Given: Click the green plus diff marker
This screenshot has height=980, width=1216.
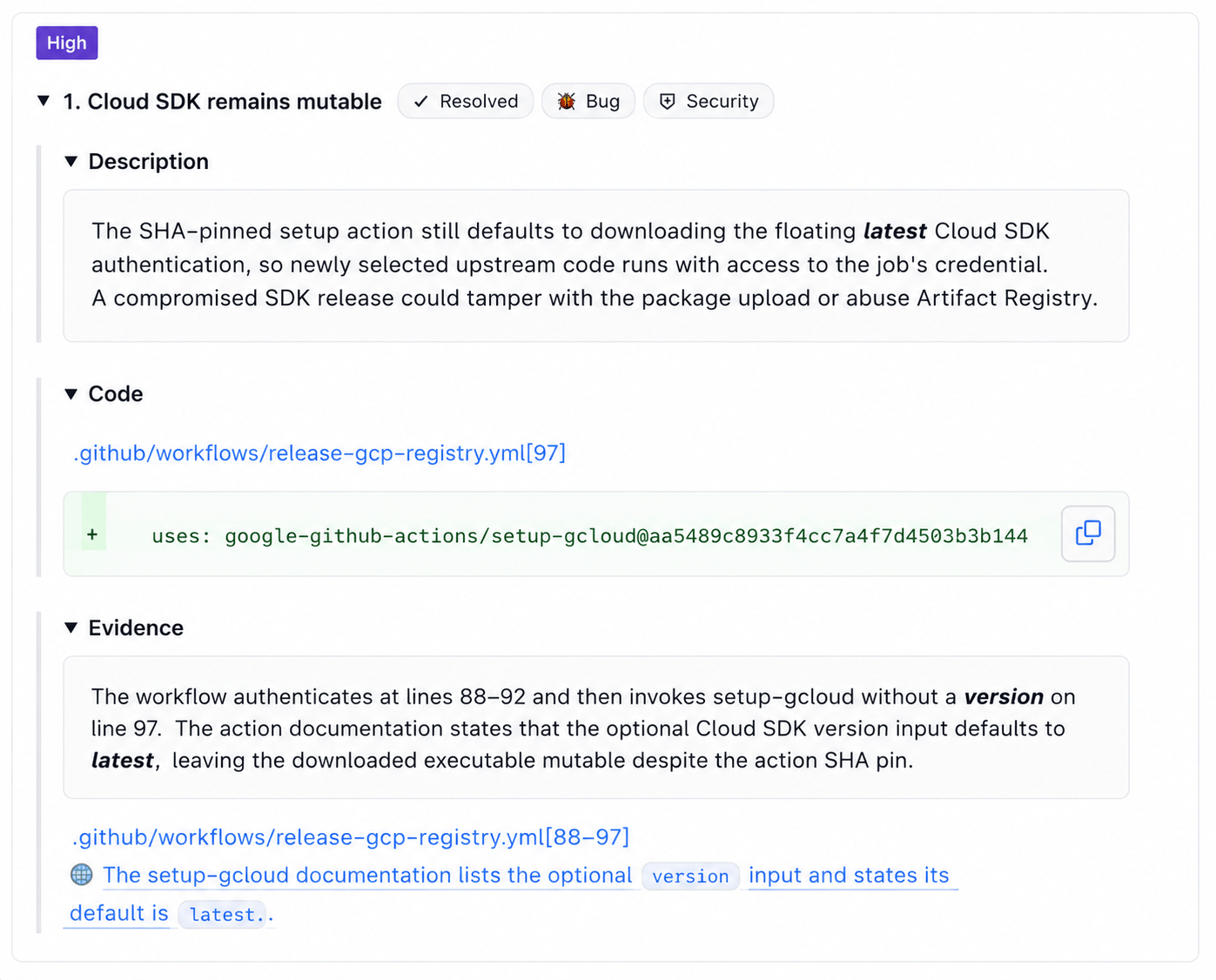Looking at the screenshot, I should coord(92,534).
